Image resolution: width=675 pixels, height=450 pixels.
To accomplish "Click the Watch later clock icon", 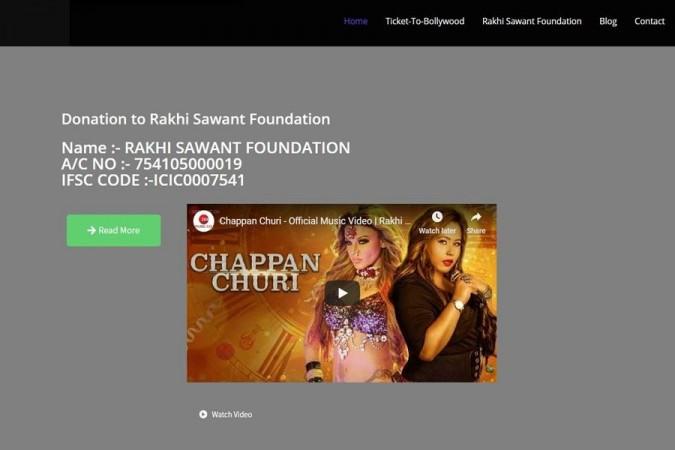I will pos(437,217).
